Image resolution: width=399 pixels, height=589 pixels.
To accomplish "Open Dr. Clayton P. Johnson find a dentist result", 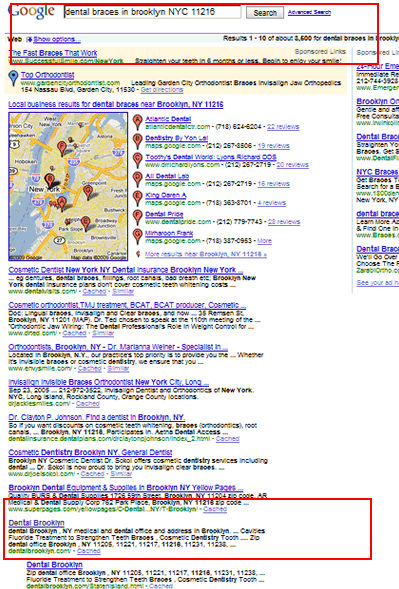I will (x=97, y=417).
